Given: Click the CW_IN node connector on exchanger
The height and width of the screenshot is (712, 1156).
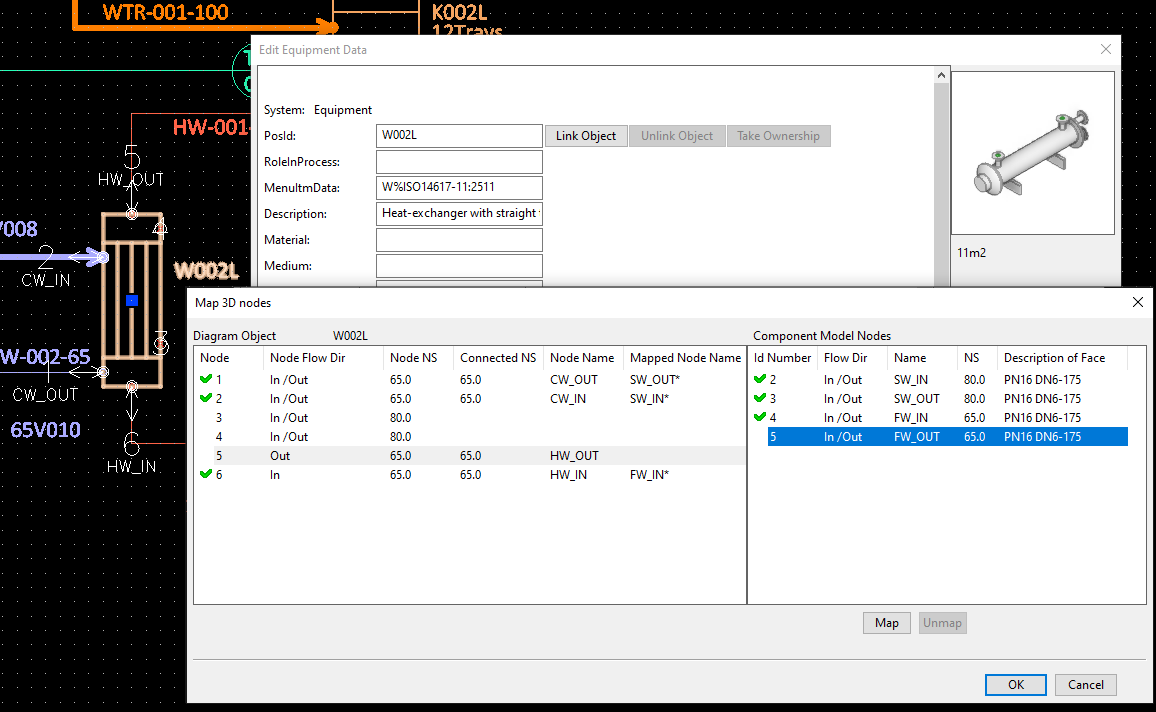Looking at the screenshot, I should tap(103, 258).
